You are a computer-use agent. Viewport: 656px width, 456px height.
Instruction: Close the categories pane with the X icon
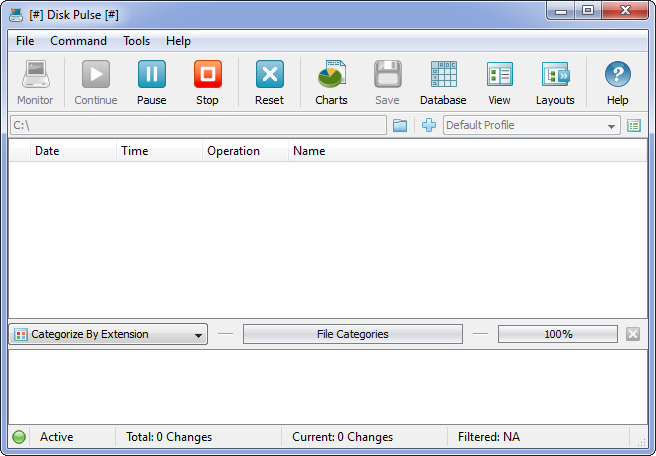coord(633,334)
